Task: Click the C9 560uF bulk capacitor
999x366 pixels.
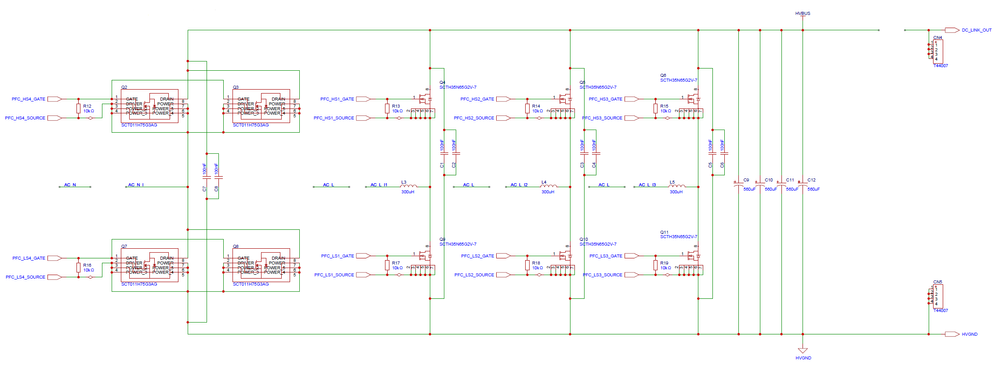Action: (x=738, y=183)
